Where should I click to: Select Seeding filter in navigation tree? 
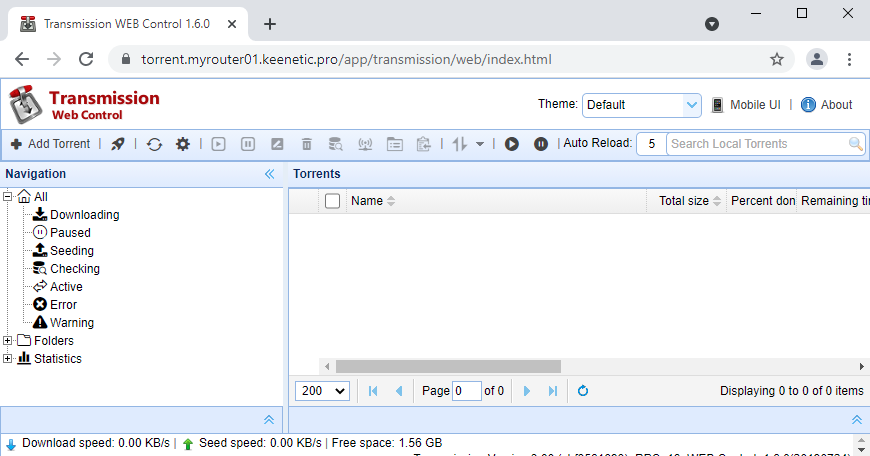pyautogui.click(x=72, y=251)
